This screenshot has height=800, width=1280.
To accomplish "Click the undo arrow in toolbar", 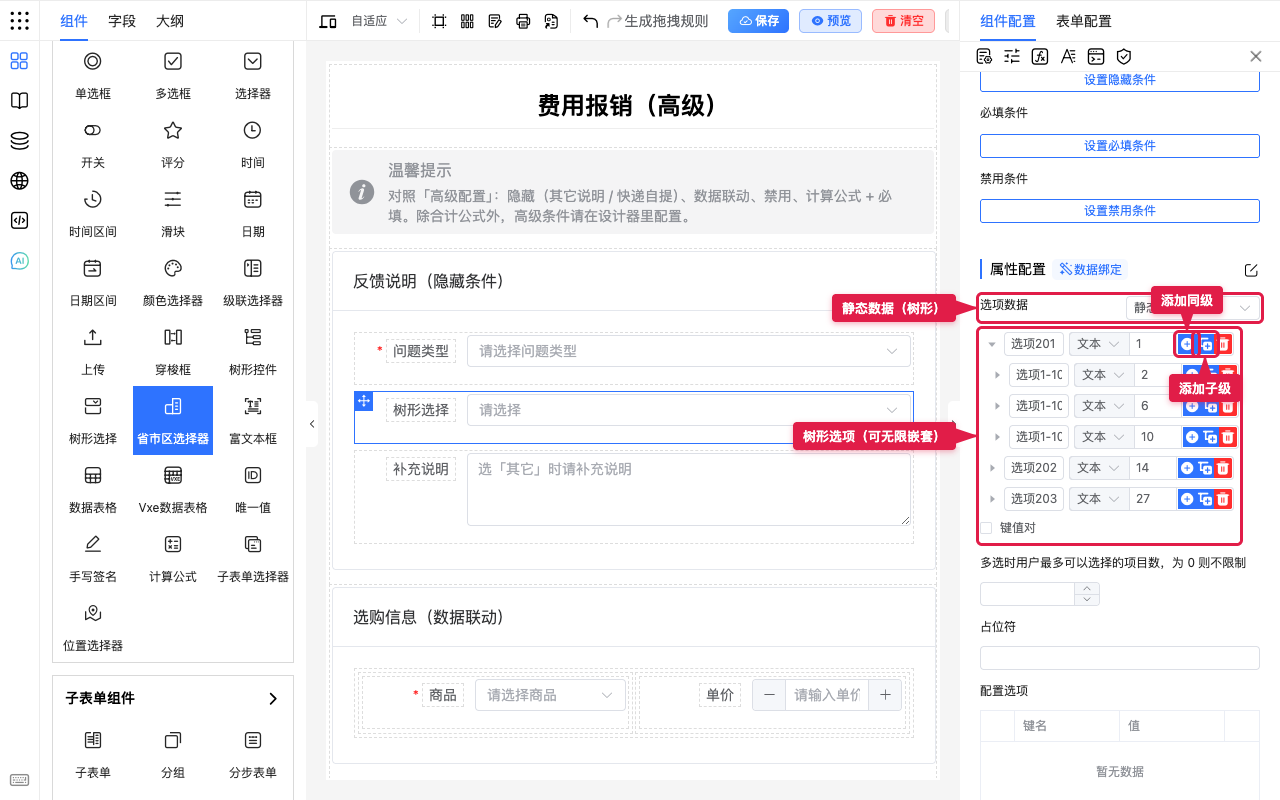I will coord(590,21).
